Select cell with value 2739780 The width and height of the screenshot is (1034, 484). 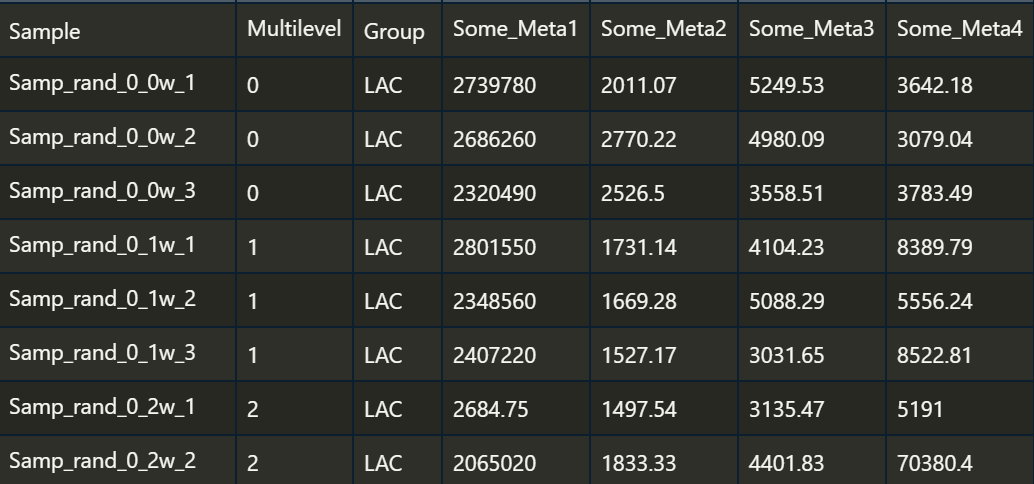(x=516, y=84)
